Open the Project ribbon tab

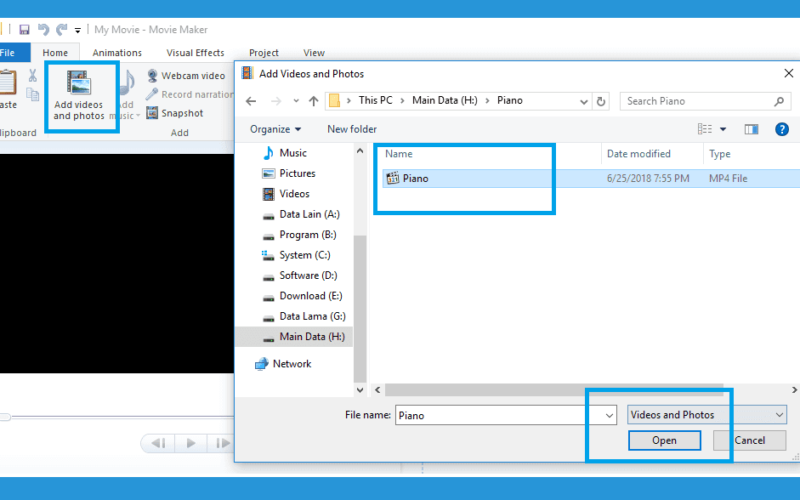click(263, 53)
